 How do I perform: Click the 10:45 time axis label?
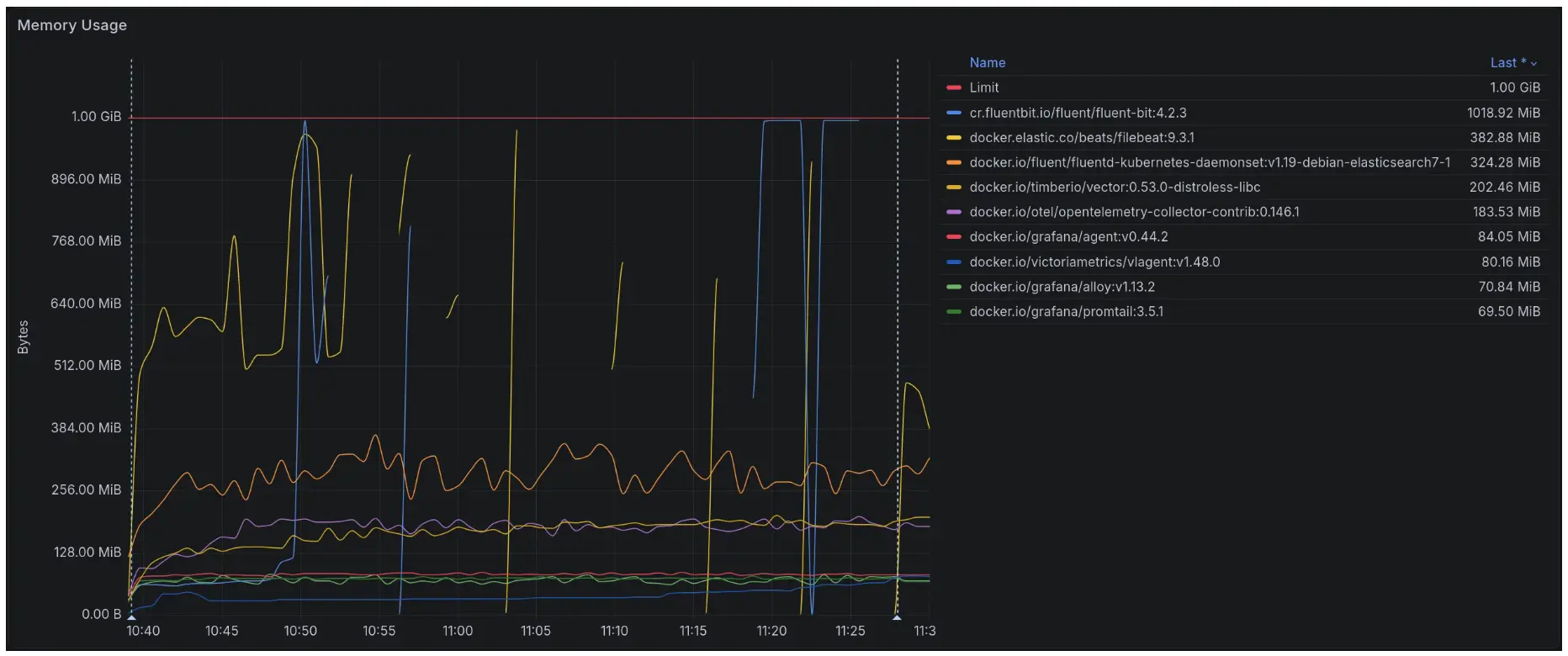coord(222,631)
